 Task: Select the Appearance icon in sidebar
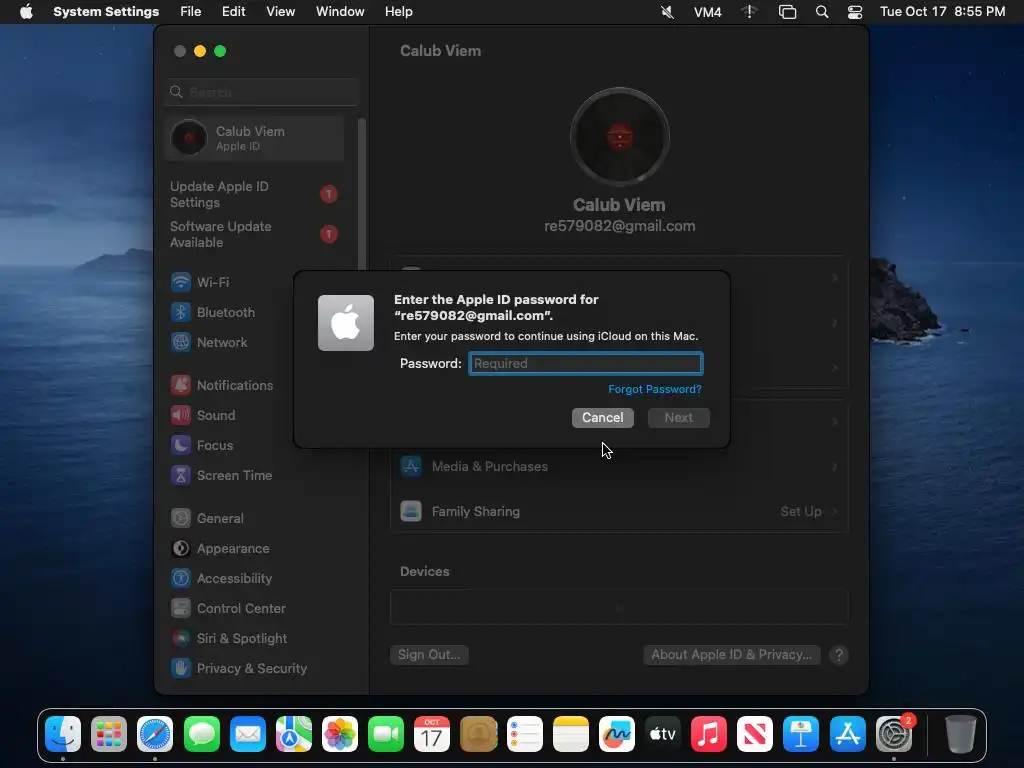coord(181,549)
